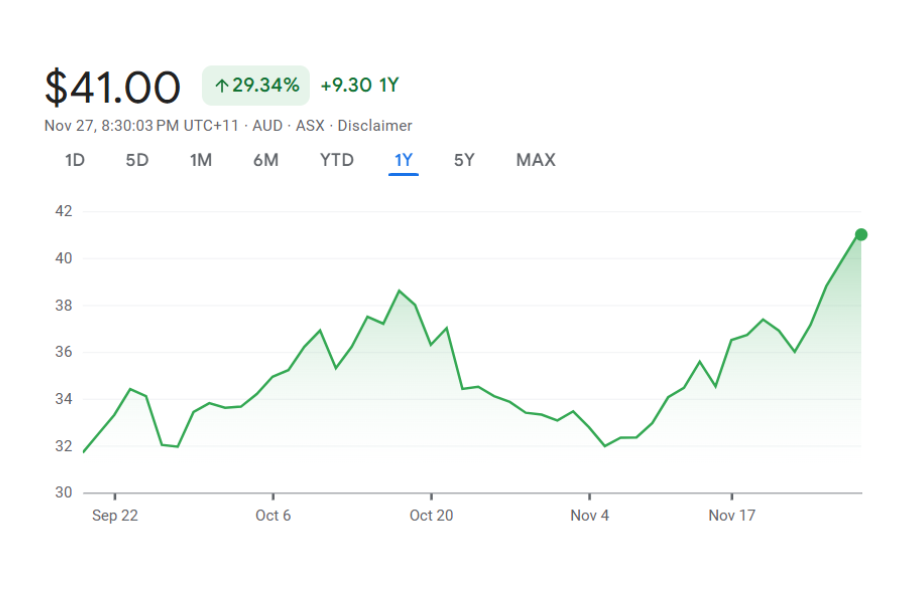Click the $41.00 price heading

pos(112,87)
